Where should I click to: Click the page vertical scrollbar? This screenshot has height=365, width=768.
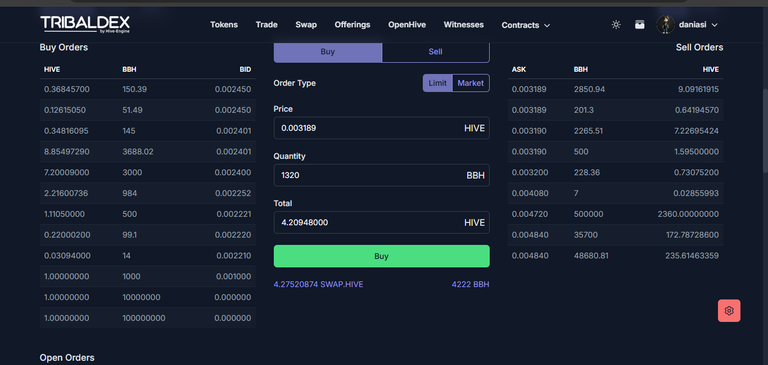pyautogui.click(x=766, y=130)
